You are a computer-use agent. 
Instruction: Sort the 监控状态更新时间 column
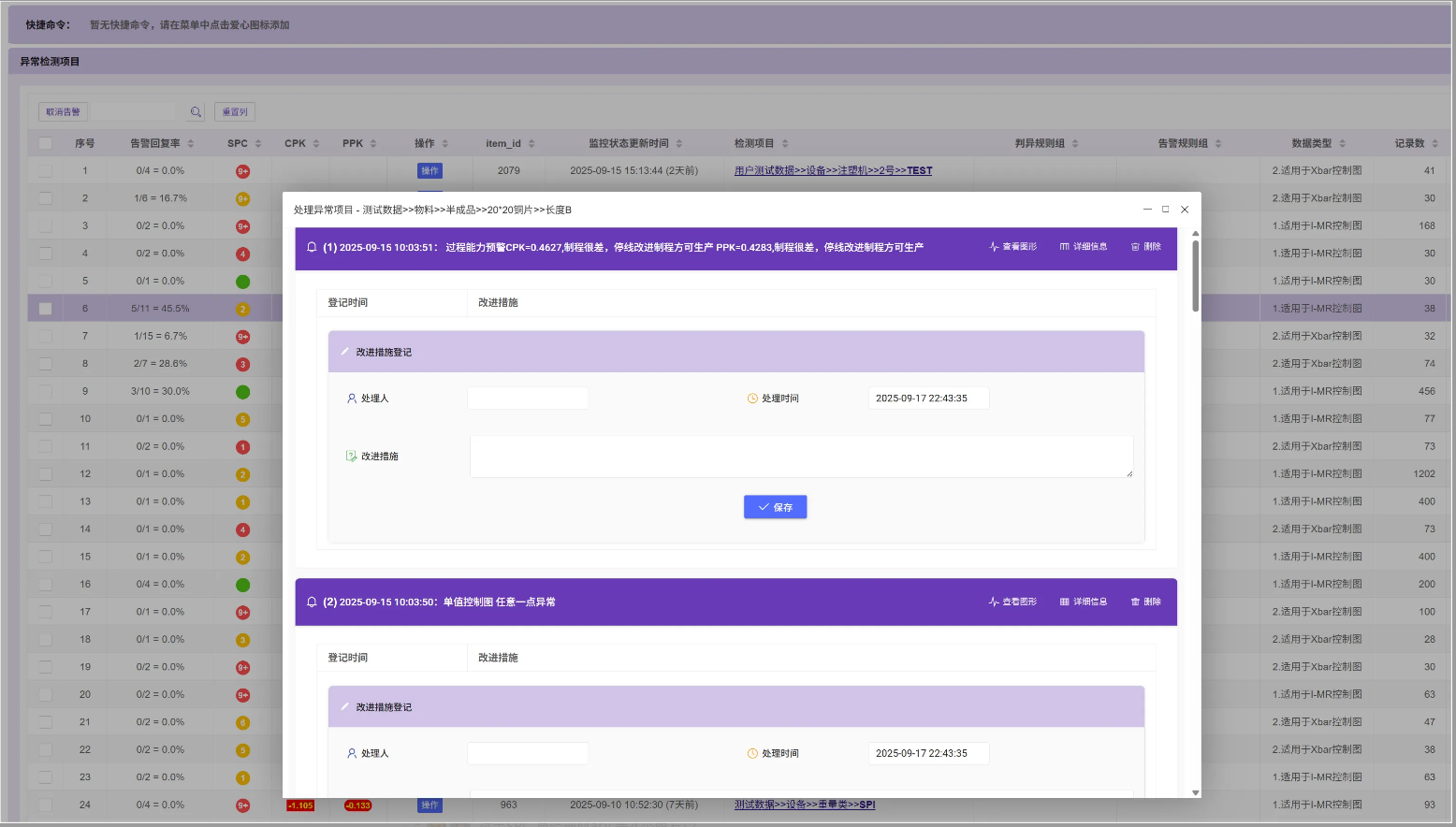(x=679, y=144)
